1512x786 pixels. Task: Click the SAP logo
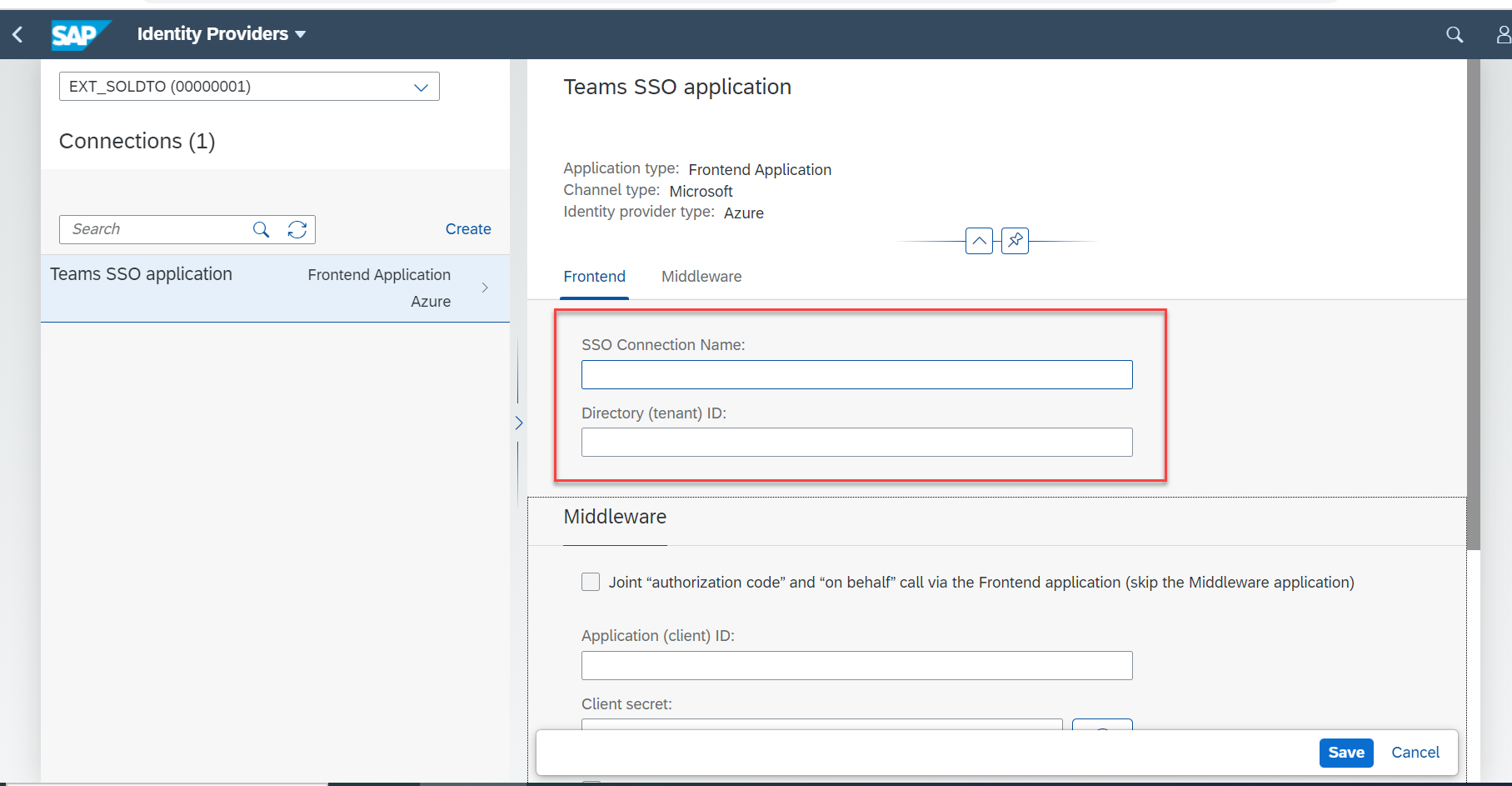(x=80, y=35)
